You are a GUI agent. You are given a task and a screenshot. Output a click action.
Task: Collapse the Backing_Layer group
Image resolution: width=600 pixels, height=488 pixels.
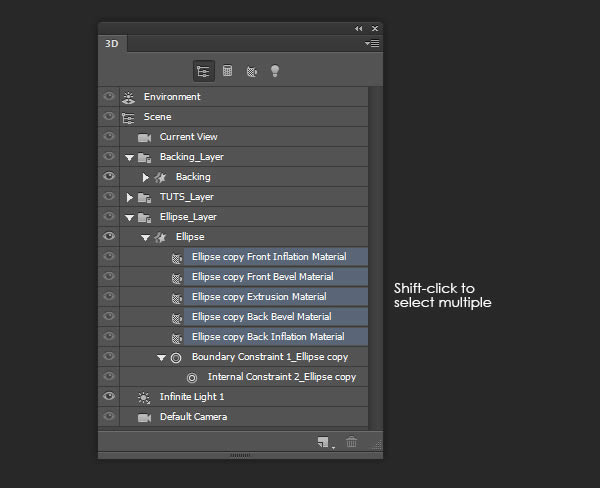[129, 158]
